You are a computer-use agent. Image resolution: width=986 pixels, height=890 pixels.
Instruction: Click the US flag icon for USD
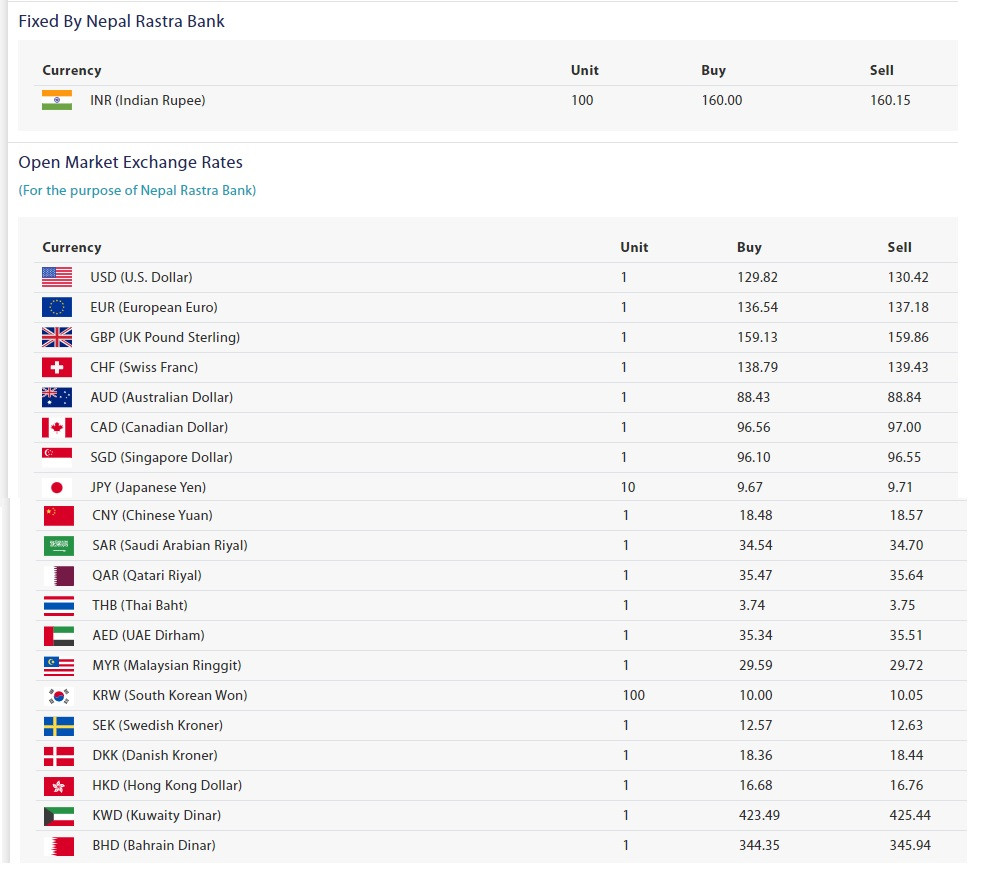click(x=57, y=277)
